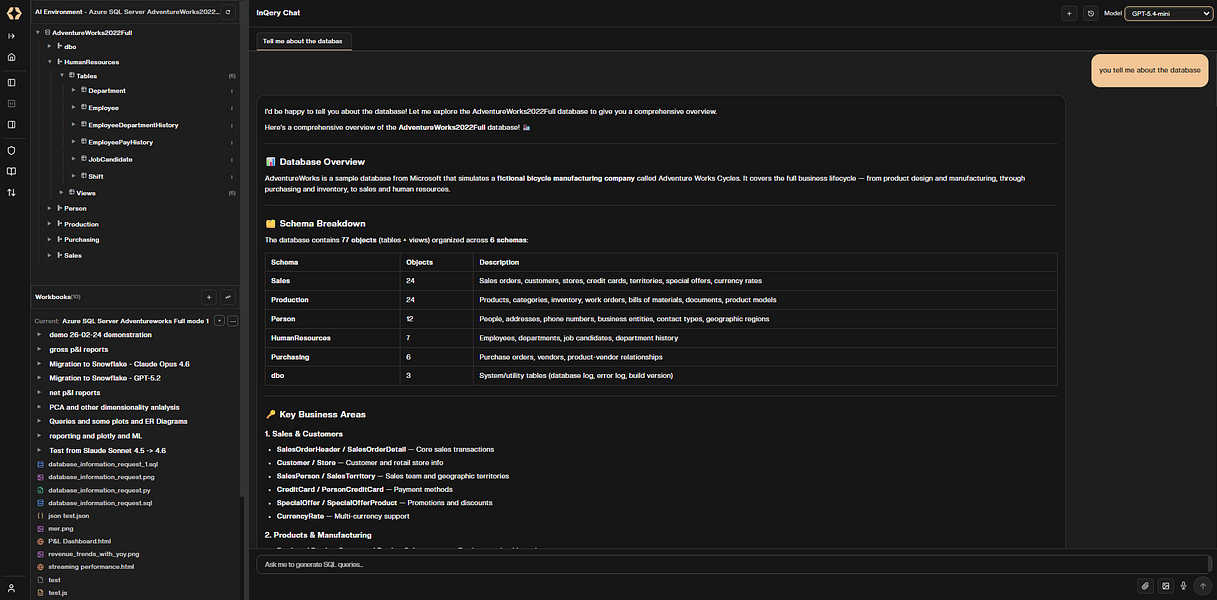Start voice input with microphone icon
Screen dimensions: 1217x600
(x=1183, y=586)
